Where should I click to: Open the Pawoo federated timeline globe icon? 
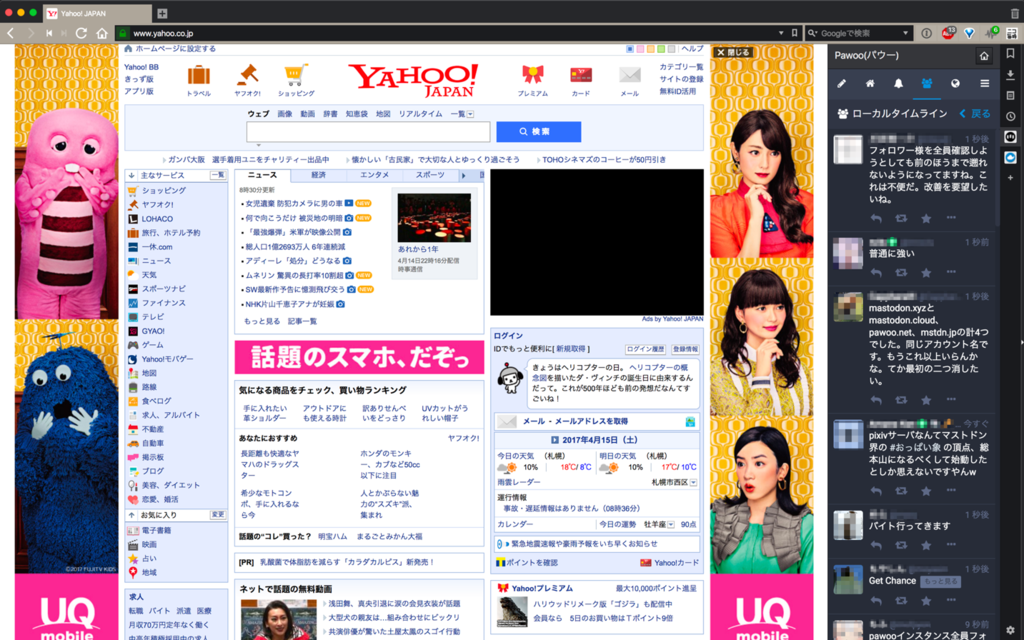[955, 84]
